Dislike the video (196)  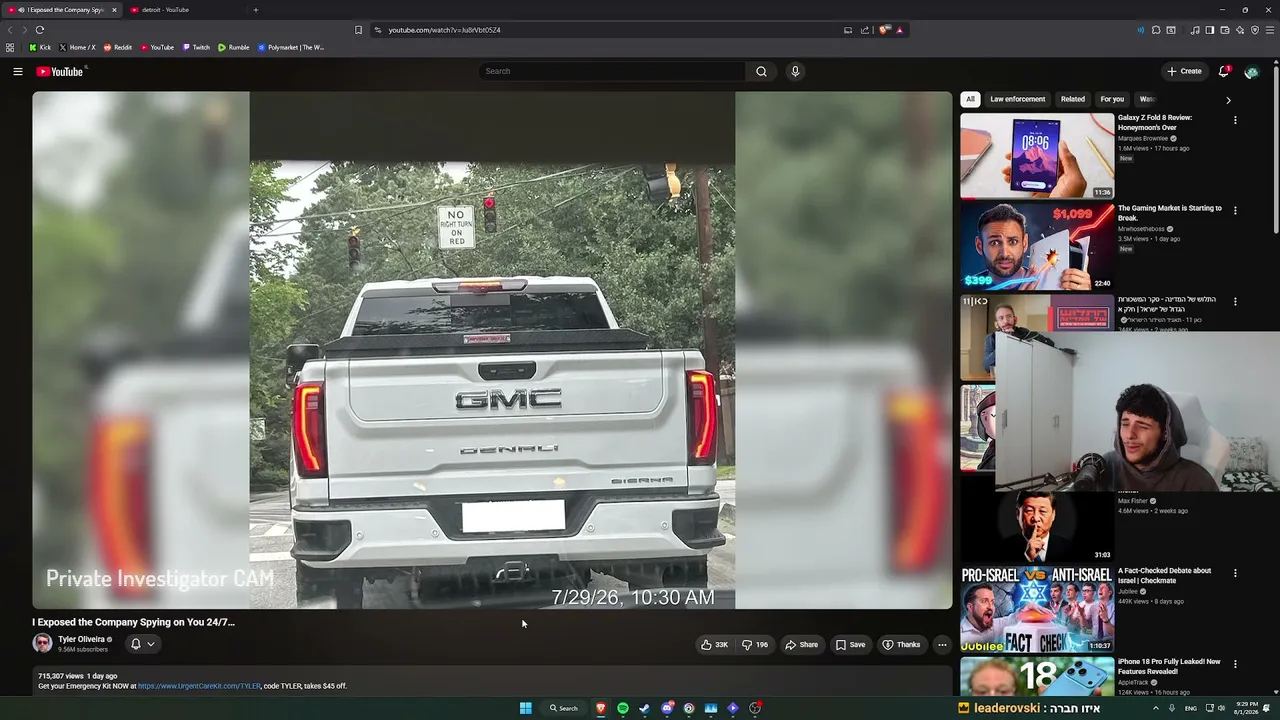755,645
